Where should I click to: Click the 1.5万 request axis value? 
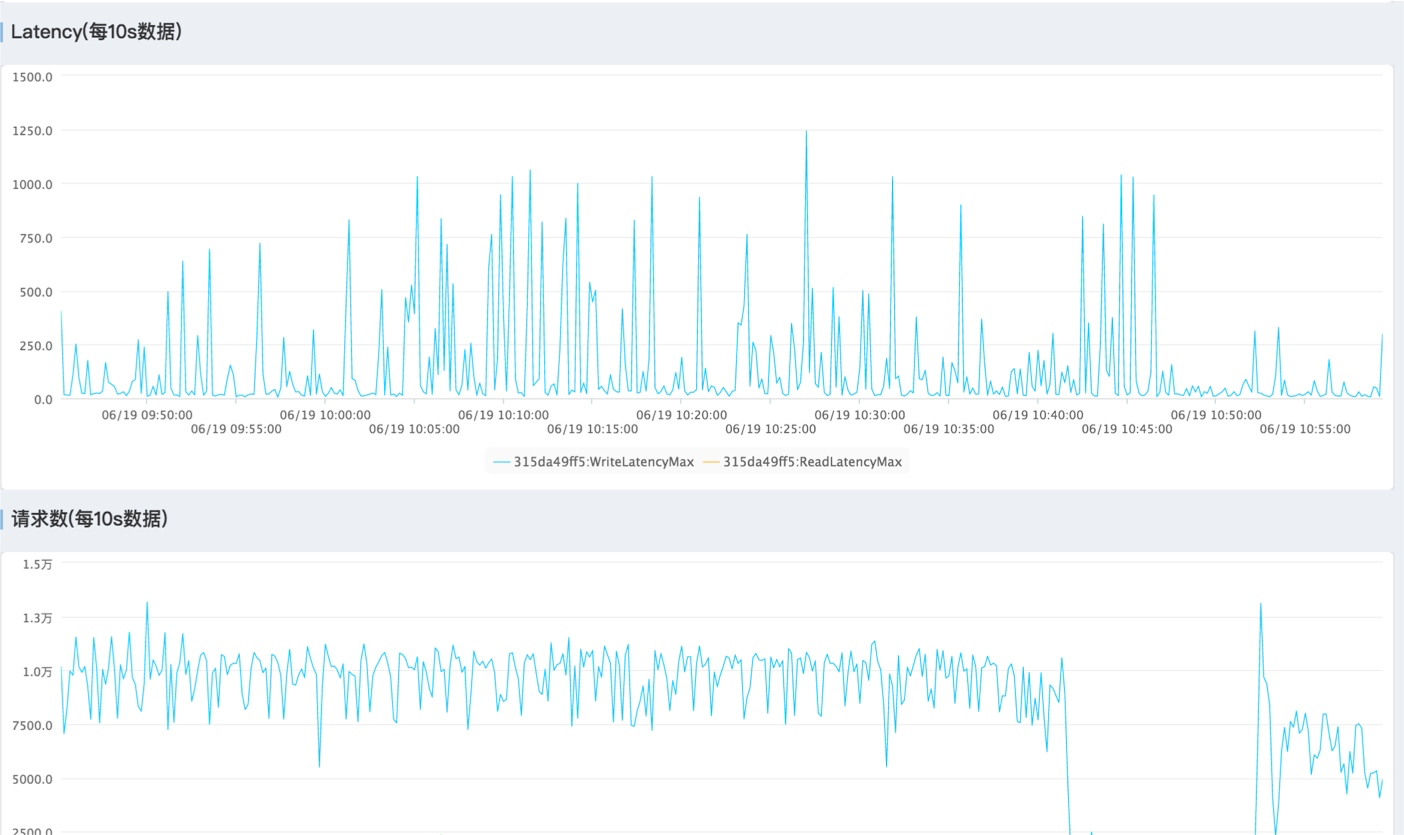(x=38, y=564)
